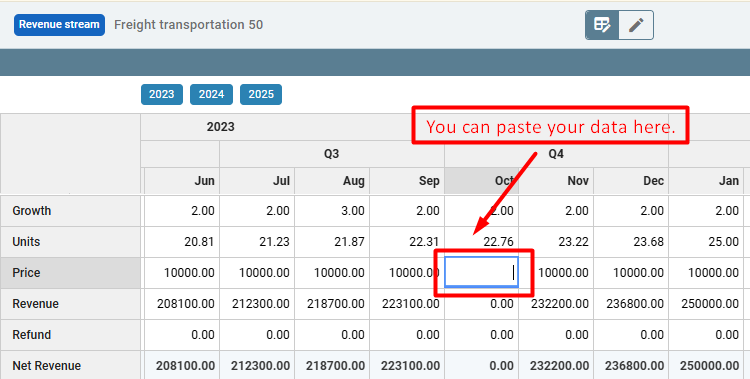This screenshot has height=379, width=750.
Task: Jump to the 2023 year button
Action: coord(162,94)
